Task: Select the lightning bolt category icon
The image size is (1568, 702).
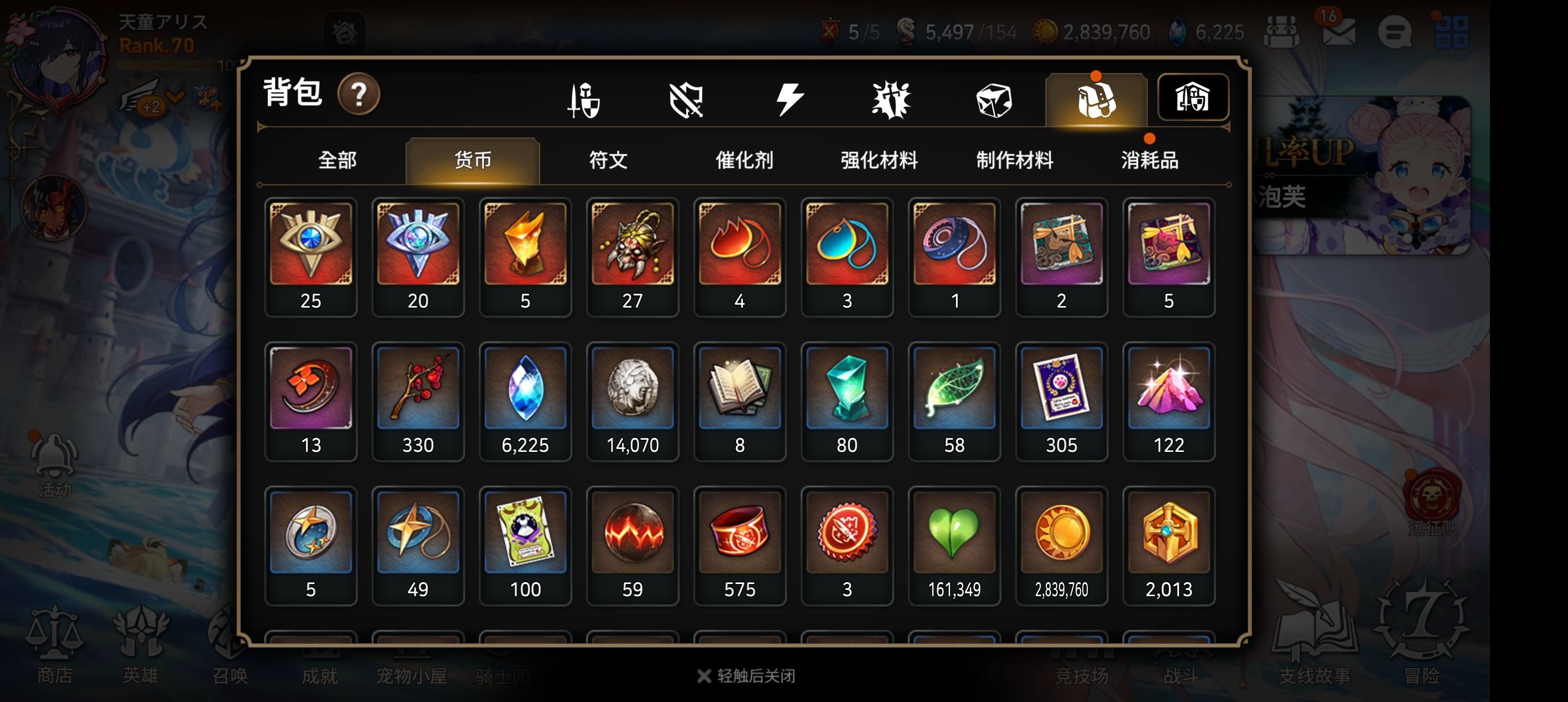Action: (789, 99)
